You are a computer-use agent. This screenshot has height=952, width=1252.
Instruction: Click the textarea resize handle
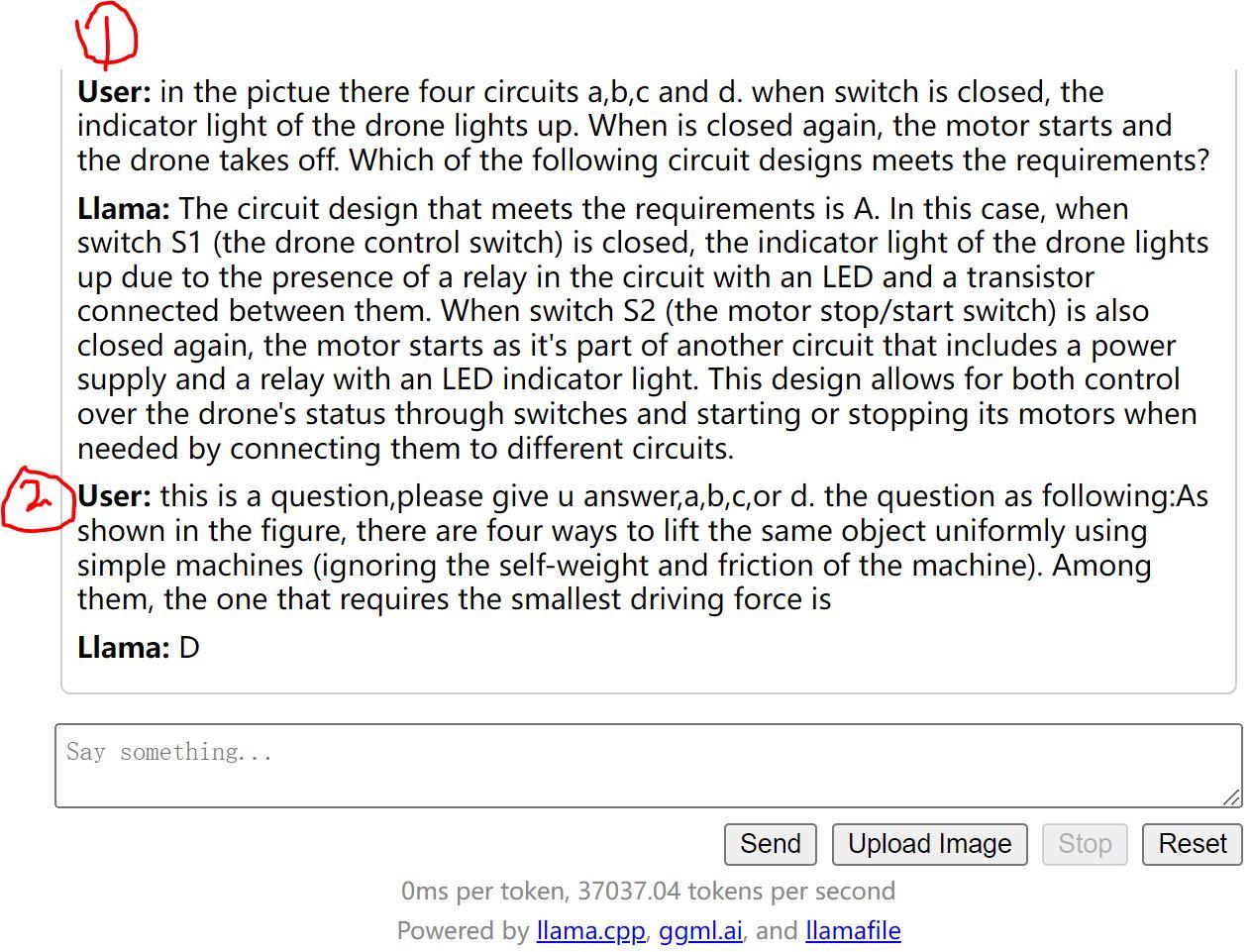click(x=1231, y=797)
